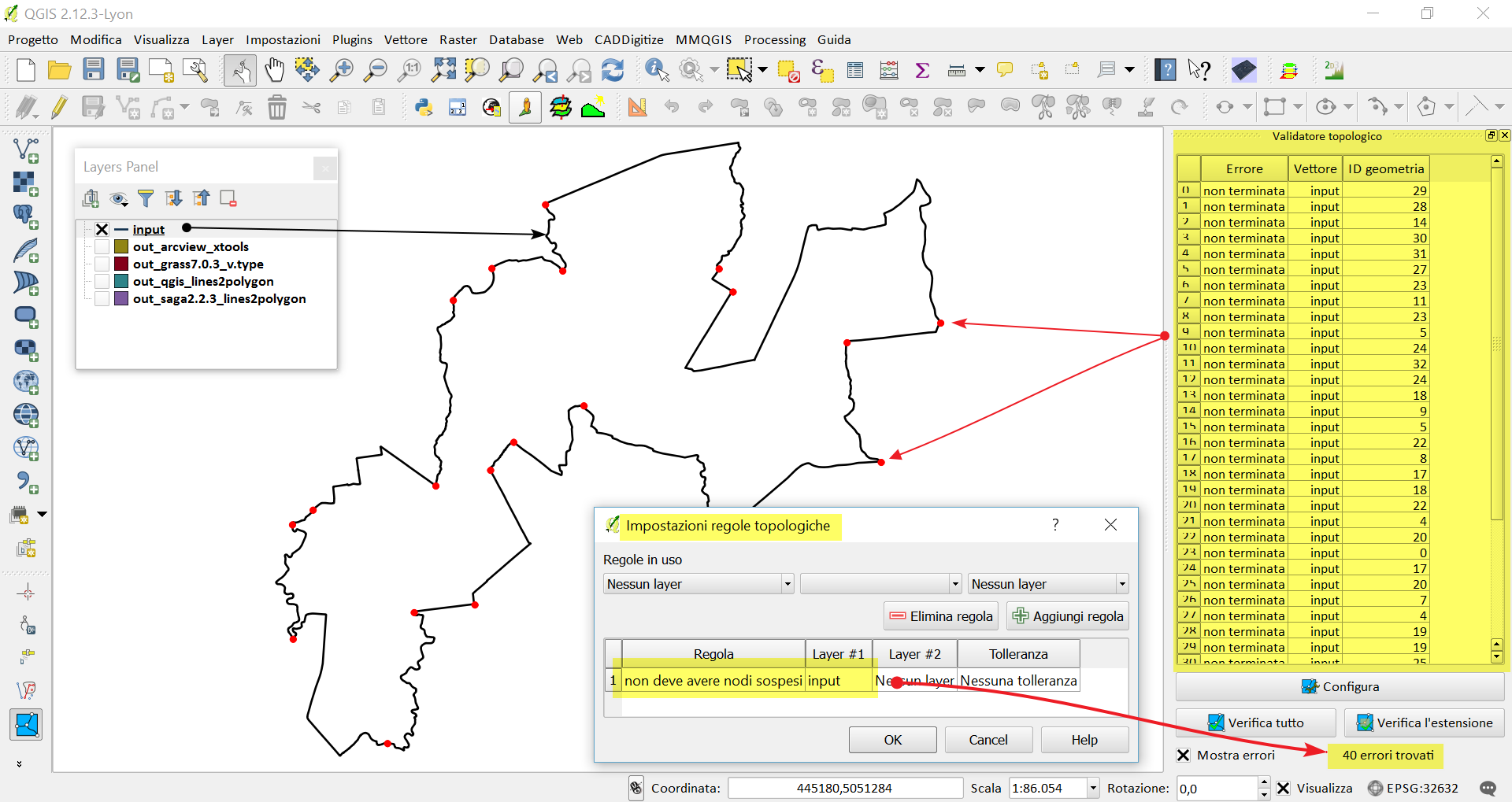Enable the out_arcview_xtools layer checkbox
Screen dimensions: 1512x802
coord(102,246)
